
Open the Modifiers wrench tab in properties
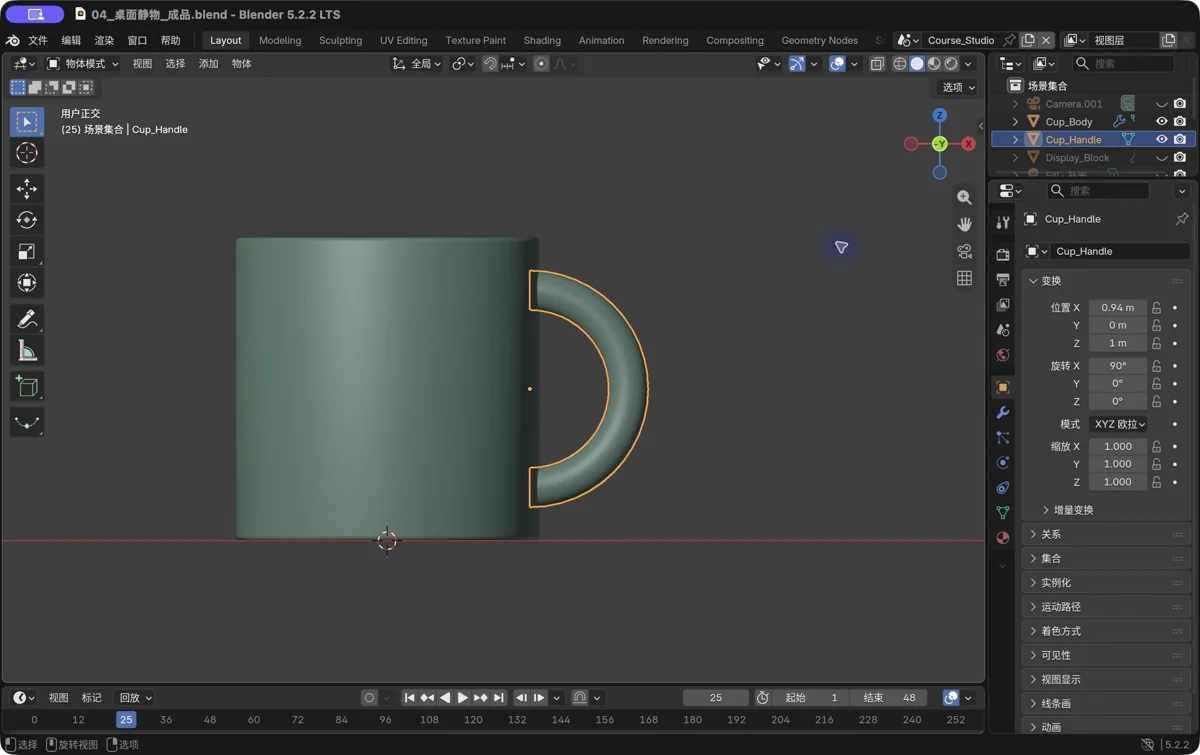click(x=1003, y=412)
